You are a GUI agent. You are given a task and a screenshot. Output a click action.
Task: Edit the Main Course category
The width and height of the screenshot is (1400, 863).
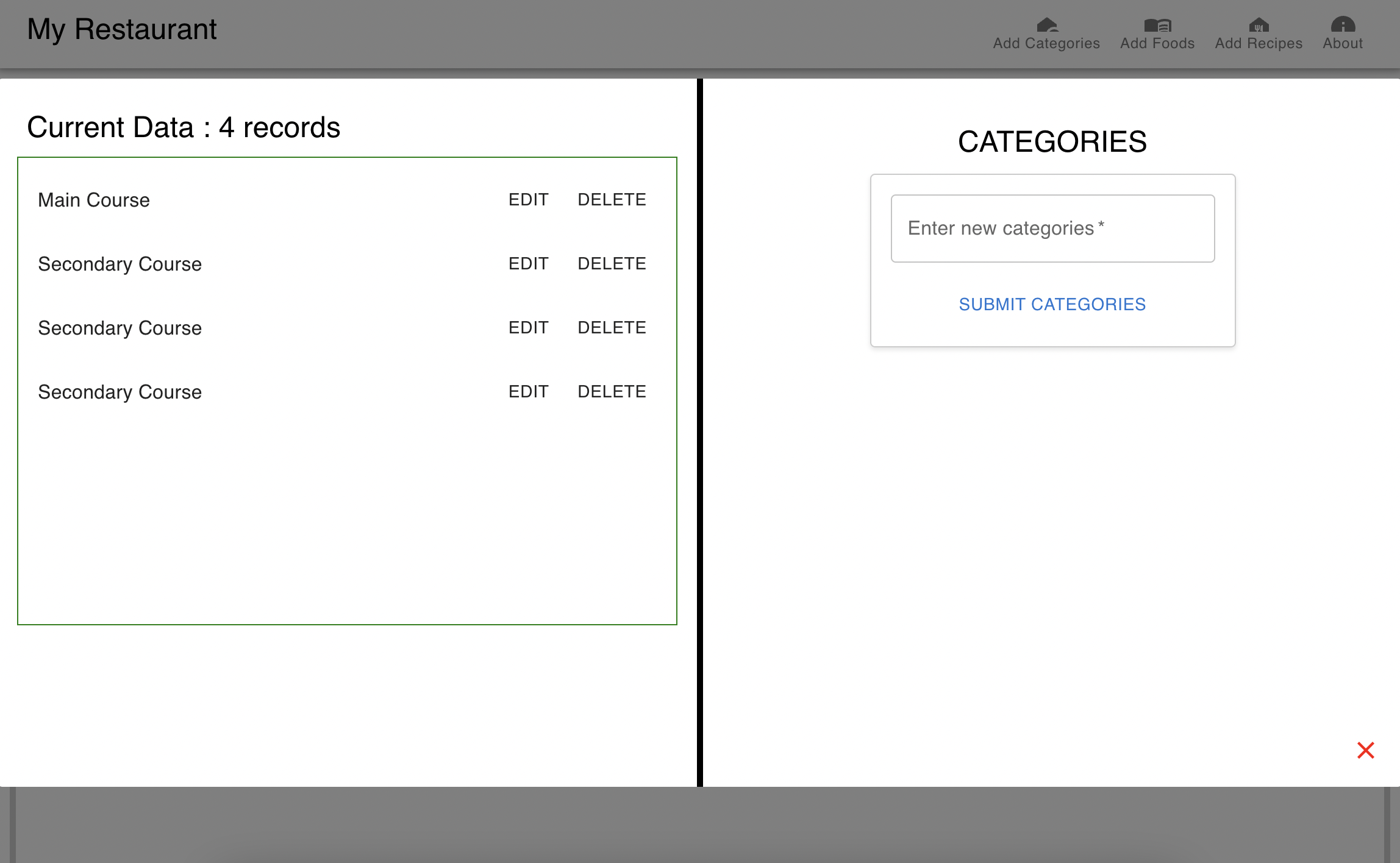pos(528,199)
